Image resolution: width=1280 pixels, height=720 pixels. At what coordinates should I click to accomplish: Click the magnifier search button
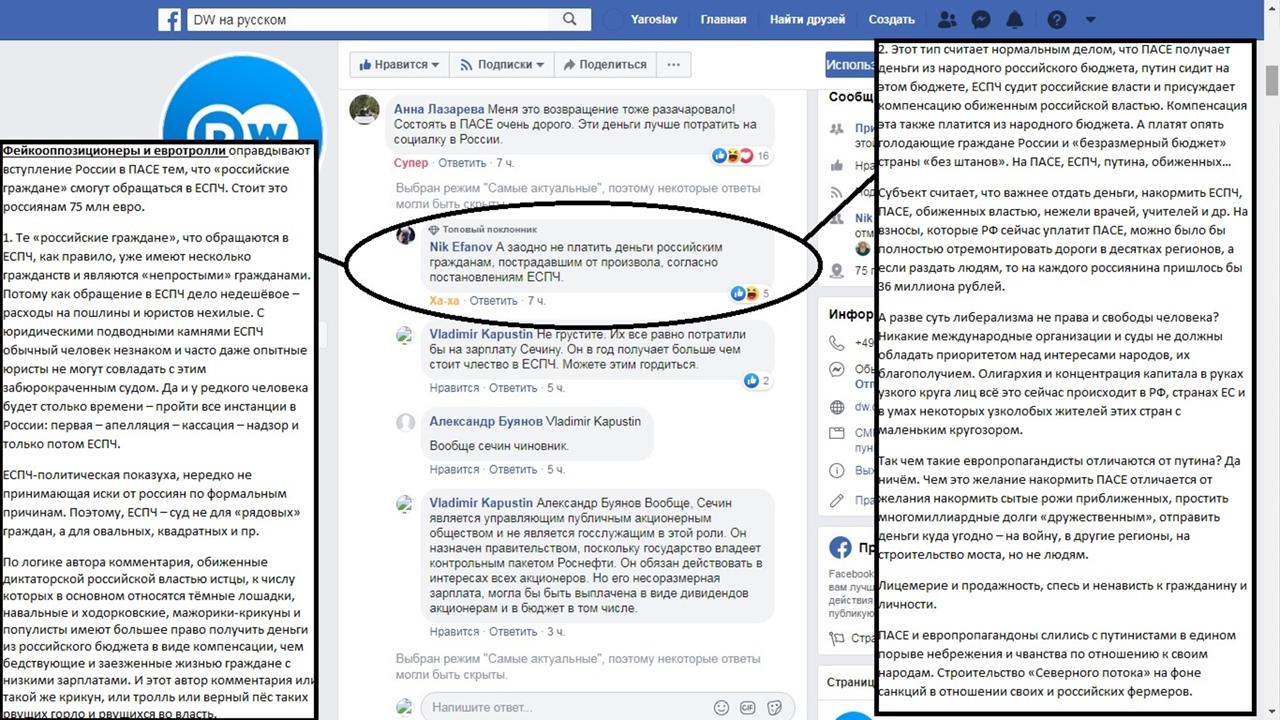(569, 19)
